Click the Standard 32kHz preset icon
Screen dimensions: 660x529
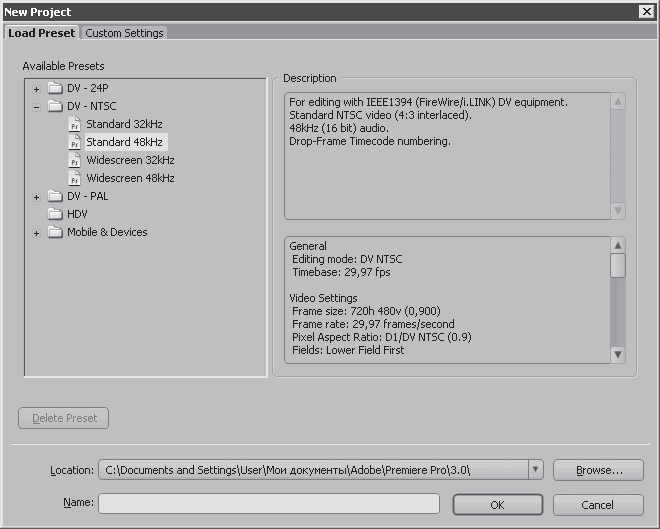(75, 124)
